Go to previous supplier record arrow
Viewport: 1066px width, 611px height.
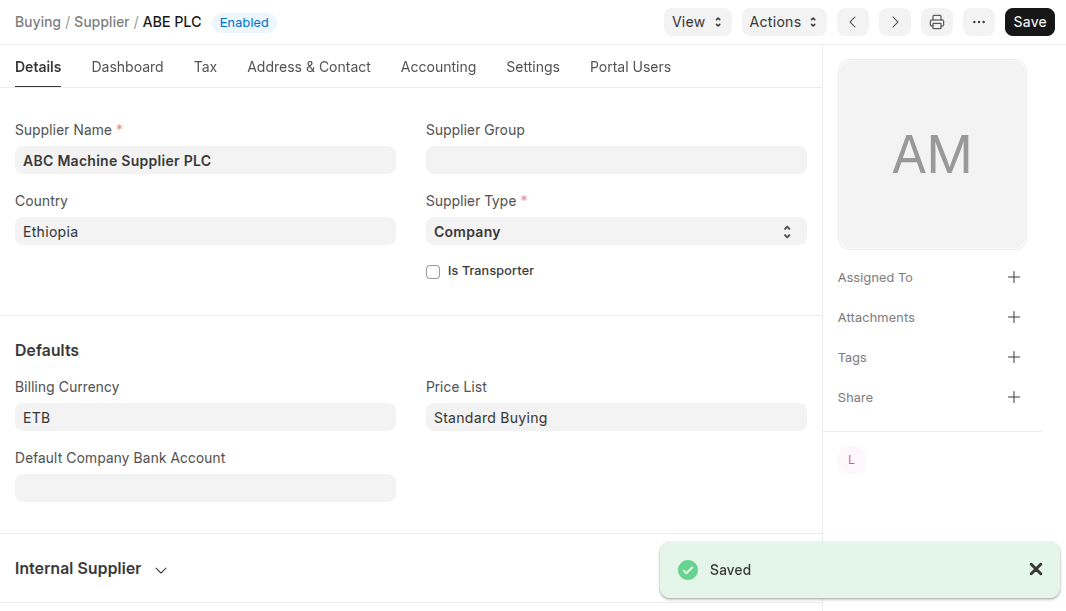click(x=852, y=22)
